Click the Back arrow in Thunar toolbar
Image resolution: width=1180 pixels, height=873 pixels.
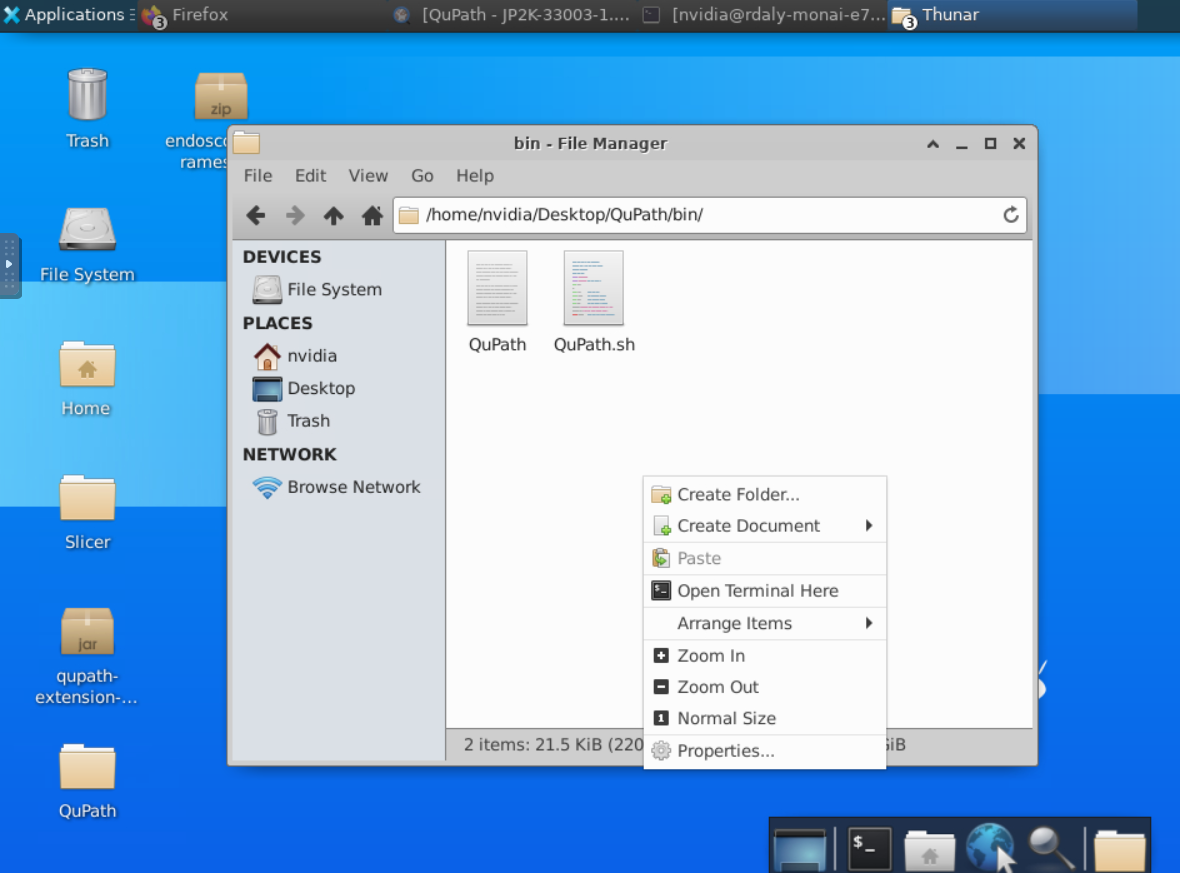255,215
